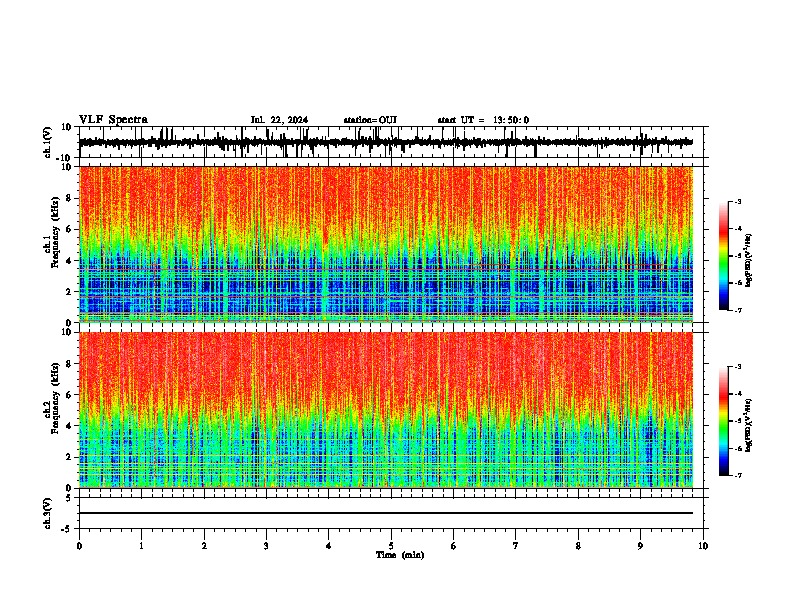Click the '10' tick on the time axis
The image size is (792, 612).
click(703, 546)
